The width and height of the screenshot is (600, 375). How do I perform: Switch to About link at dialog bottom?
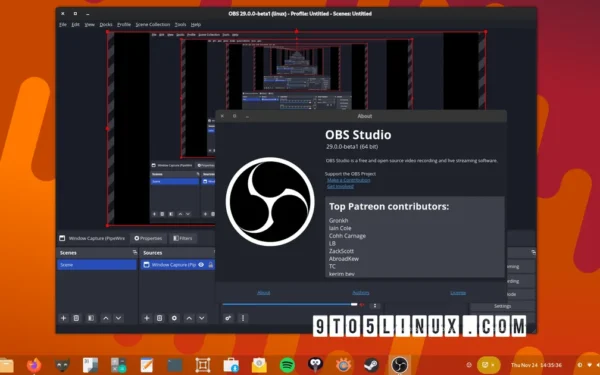(263, 293)
